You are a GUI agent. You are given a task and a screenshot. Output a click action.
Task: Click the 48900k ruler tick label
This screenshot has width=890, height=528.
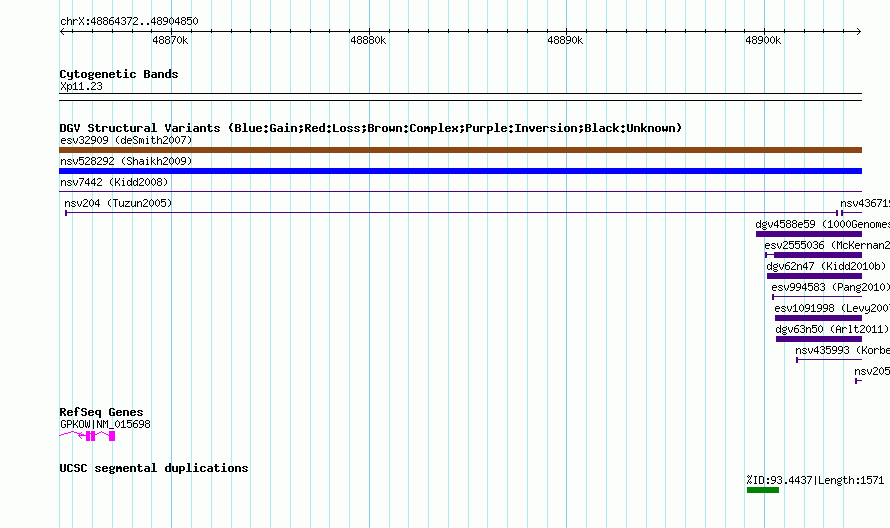[x=763, y=40]
